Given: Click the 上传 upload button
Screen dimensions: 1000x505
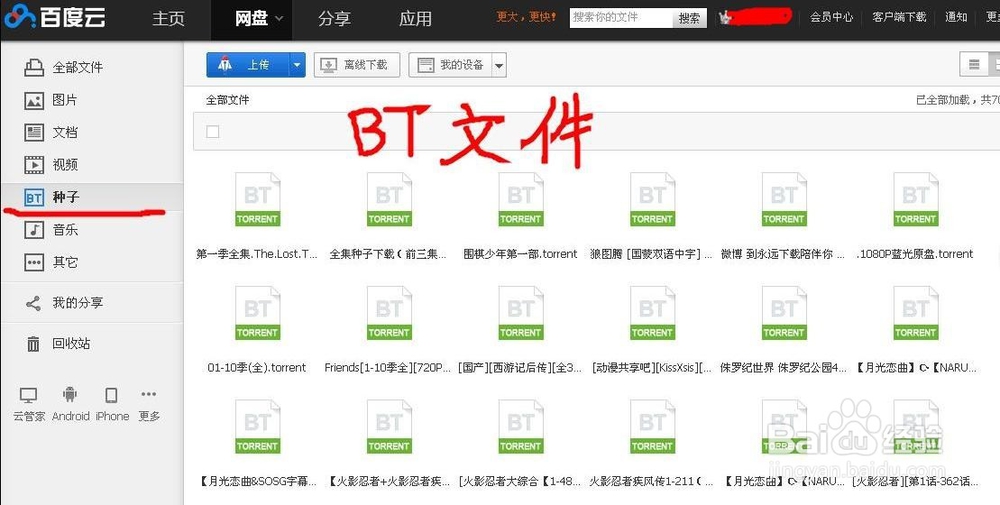Looking at the screenshot, I should click(248, 65).
